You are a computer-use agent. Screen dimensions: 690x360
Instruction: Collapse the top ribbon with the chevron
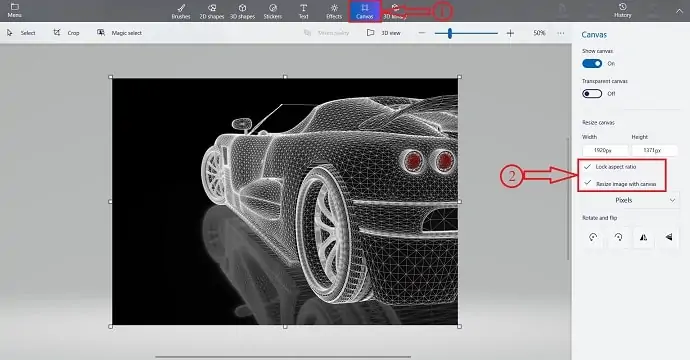[679, 11]
